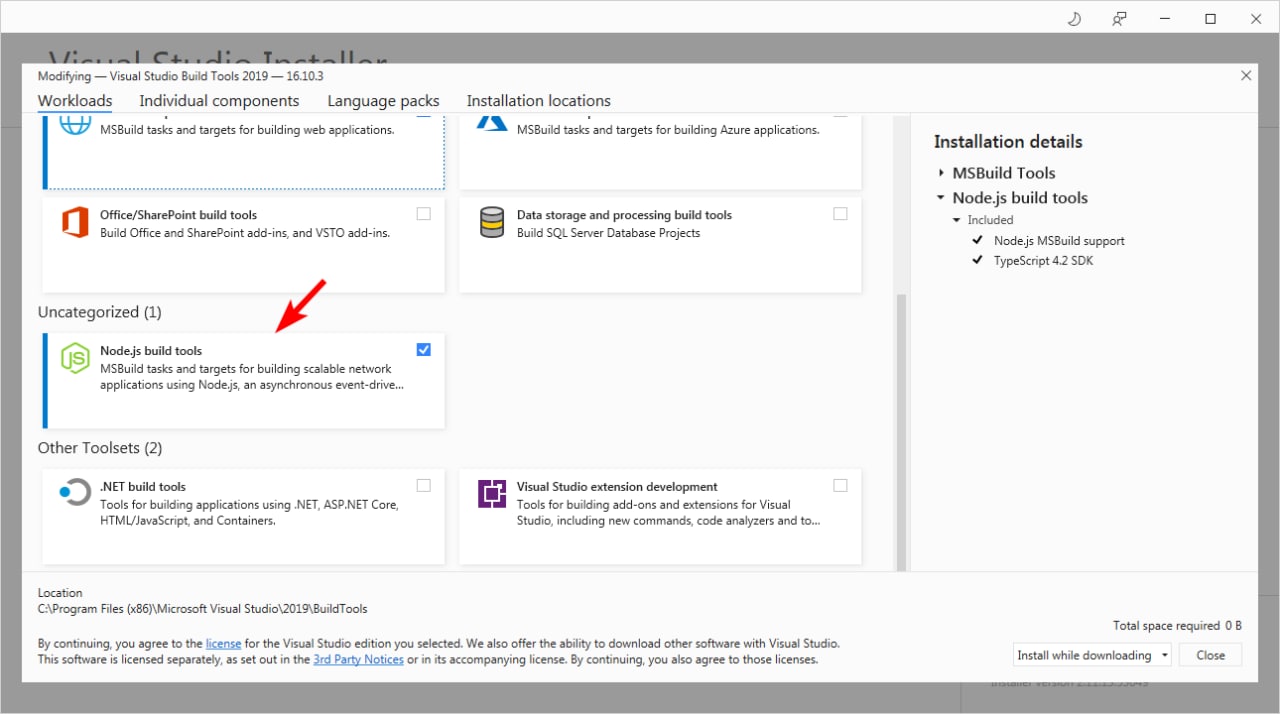Expand MSBuild Tools in Installation details
The image size is (1280, 714).
941,173
